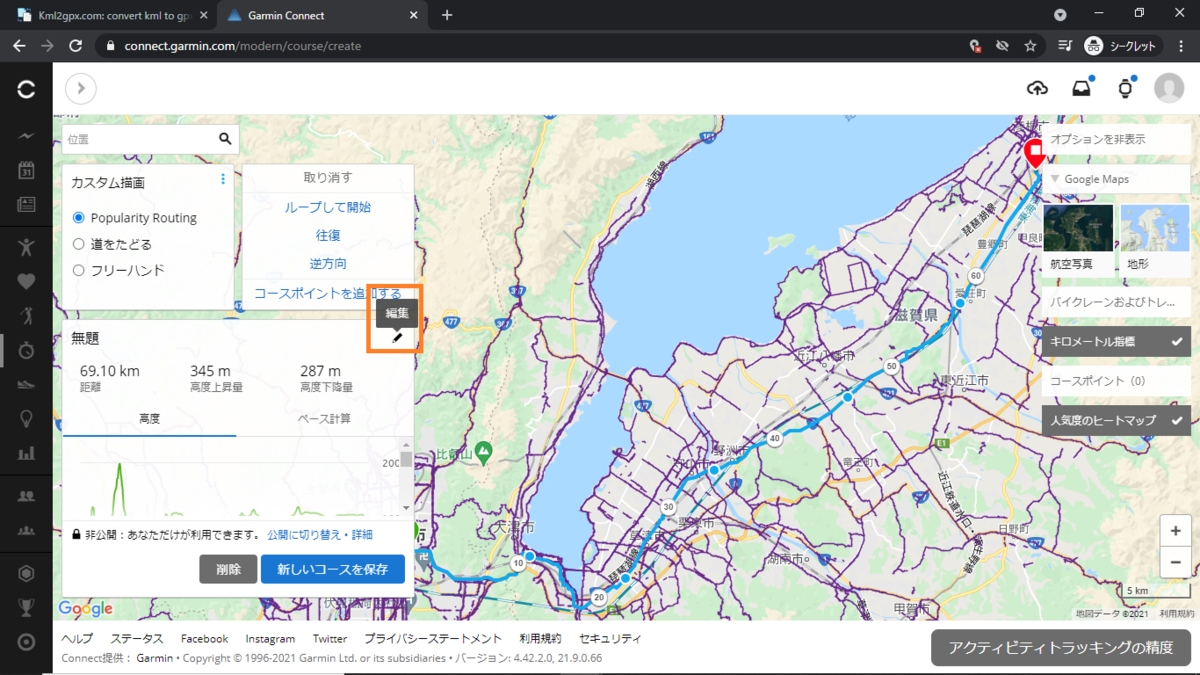Click the red course end marker on map

pos(1035,153)
